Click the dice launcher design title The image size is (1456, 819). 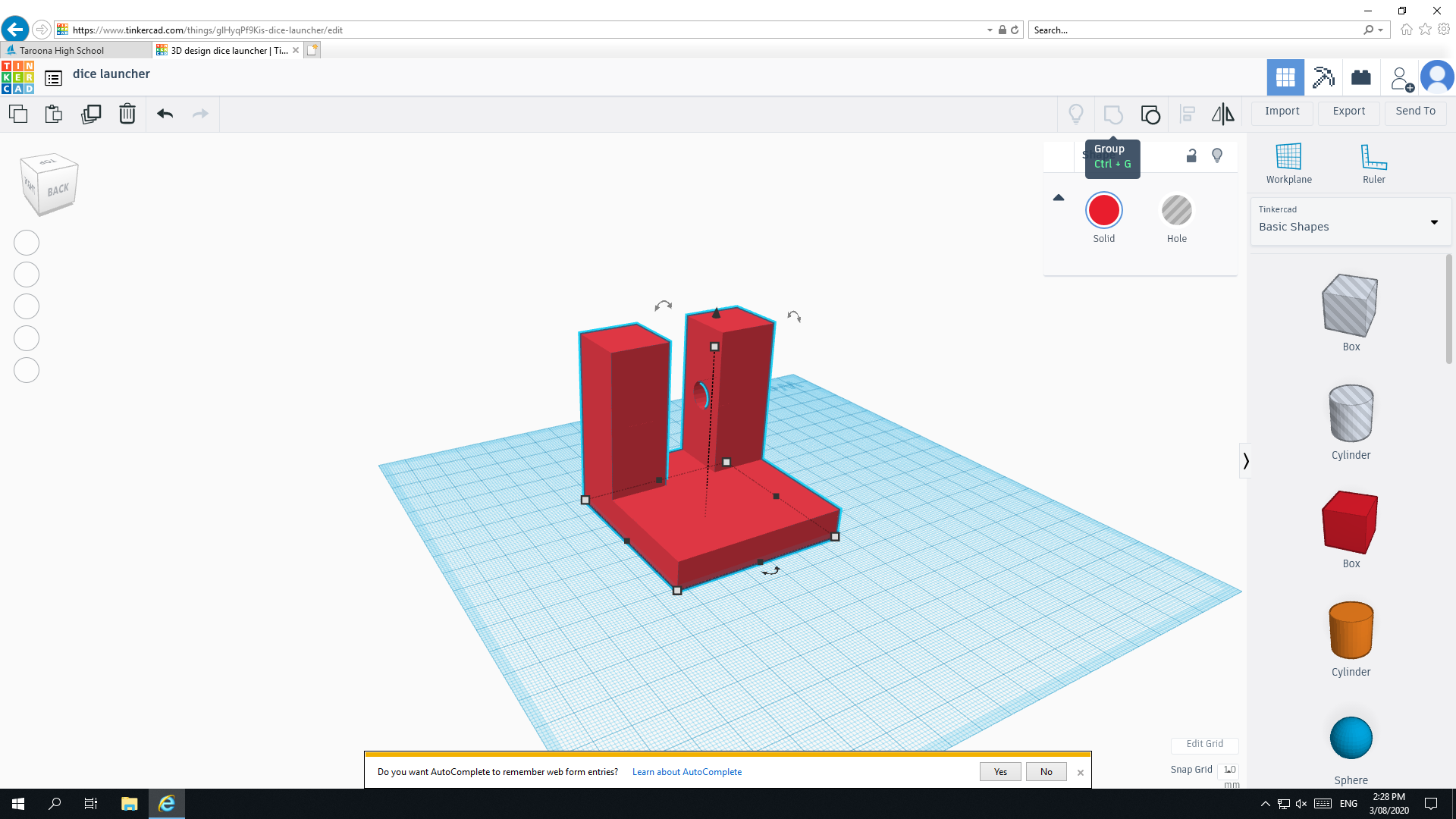(111, 74)
